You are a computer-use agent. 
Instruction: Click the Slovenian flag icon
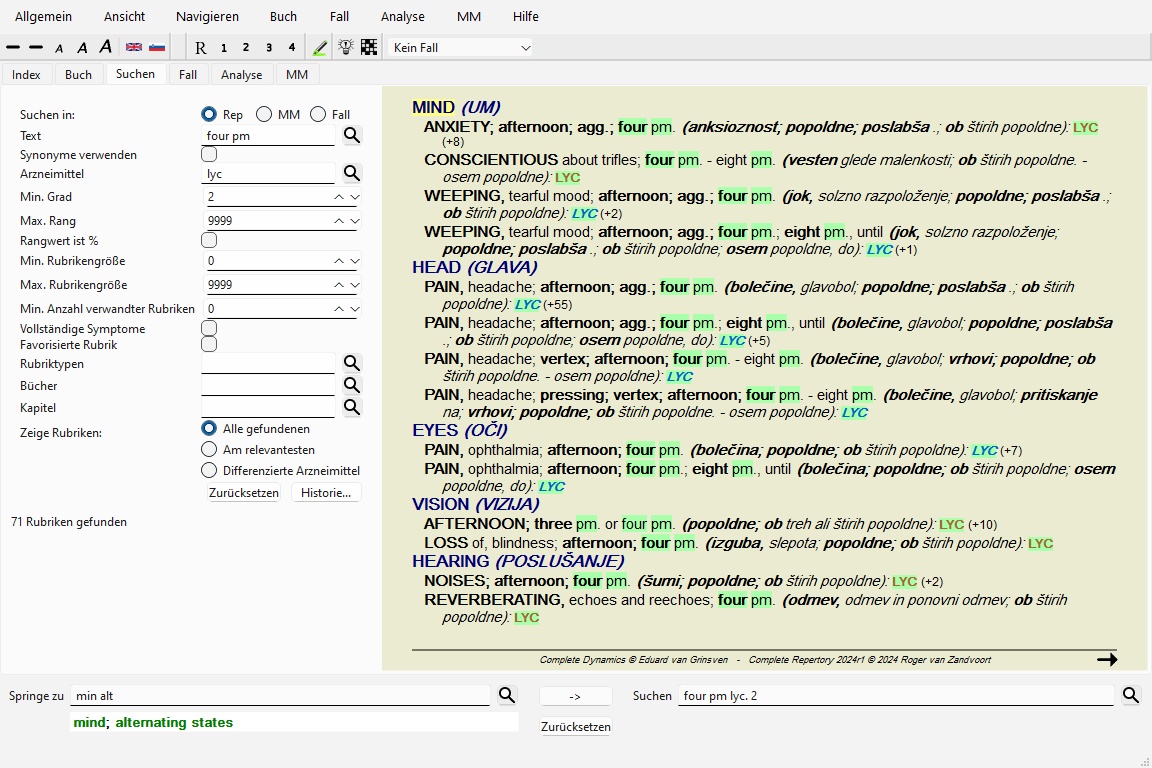(157, 47)
